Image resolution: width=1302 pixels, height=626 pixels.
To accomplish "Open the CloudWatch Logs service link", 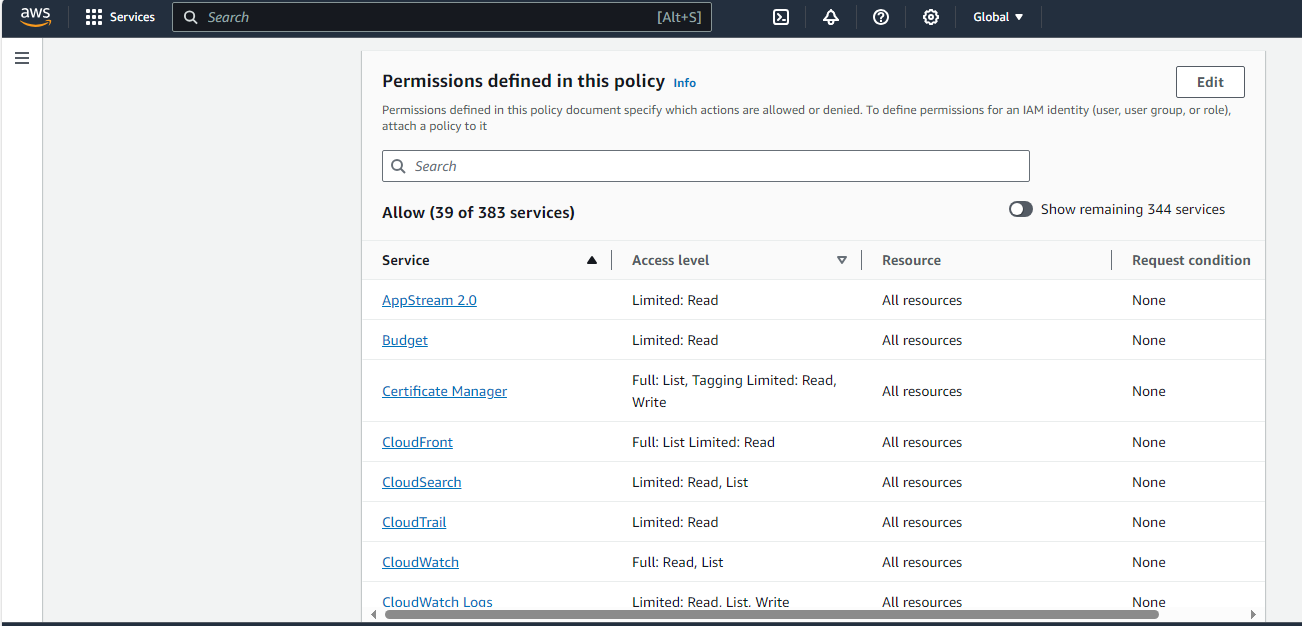I will coord(437,602).
